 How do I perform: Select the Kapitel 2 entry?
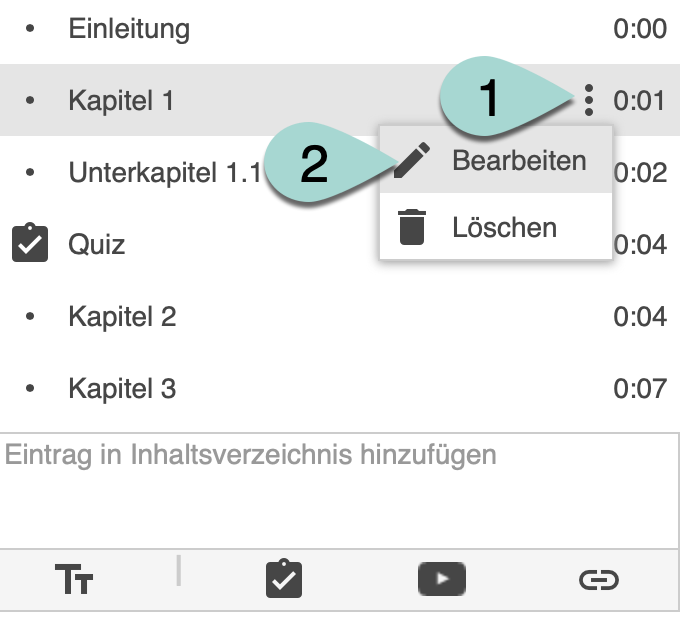(x=122, y=317)
